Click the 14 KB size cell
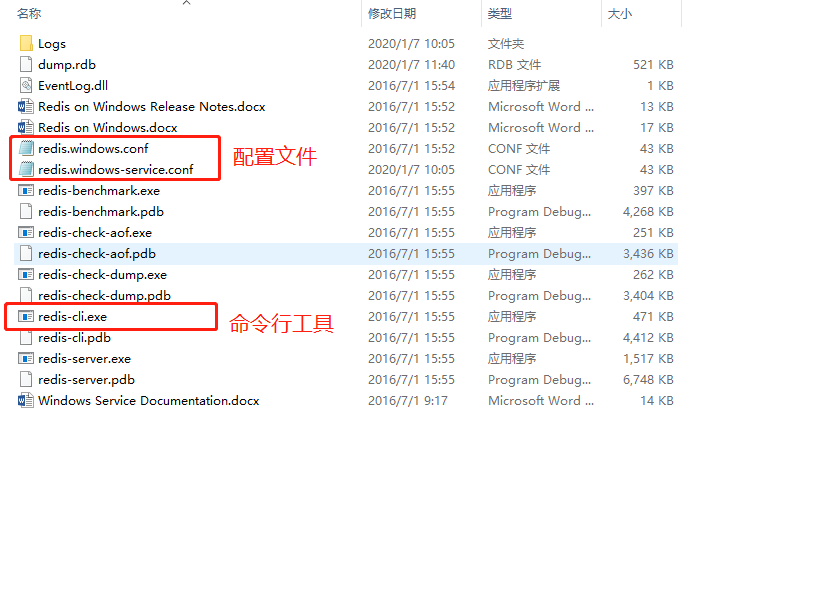 tap(657, 401)
